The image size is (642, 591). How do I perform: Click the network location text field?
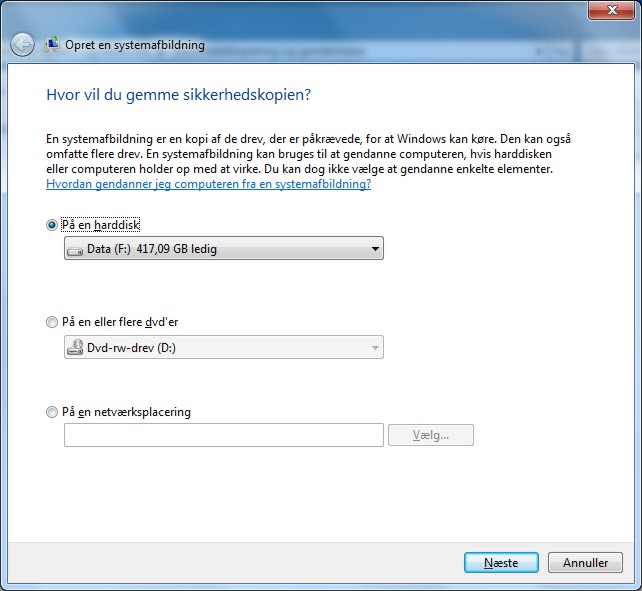click(x=224, y=435)
